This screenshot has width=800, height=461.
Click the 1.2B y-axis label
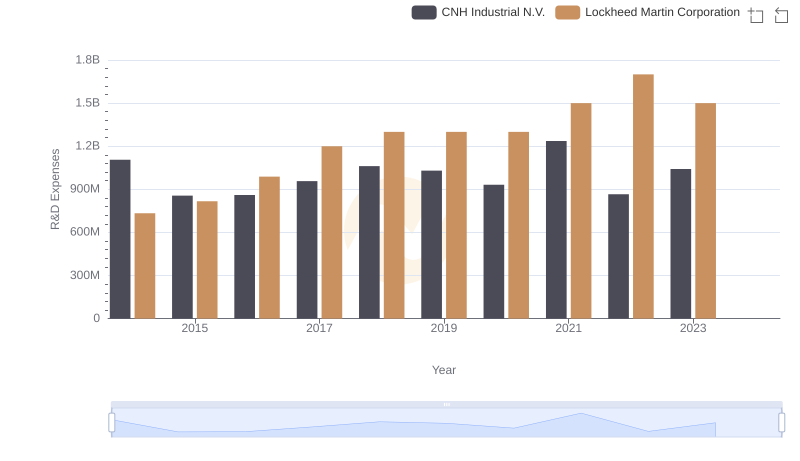click(88, 146)
